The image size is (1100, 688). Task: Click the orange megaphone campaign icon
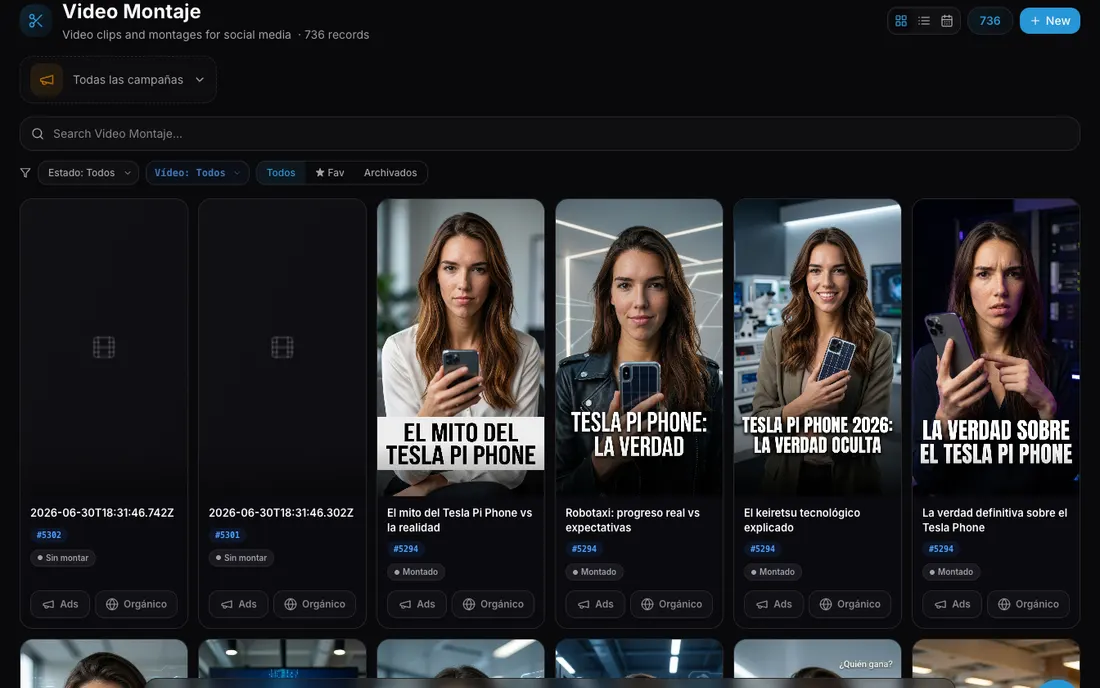(x=47, y=80)
